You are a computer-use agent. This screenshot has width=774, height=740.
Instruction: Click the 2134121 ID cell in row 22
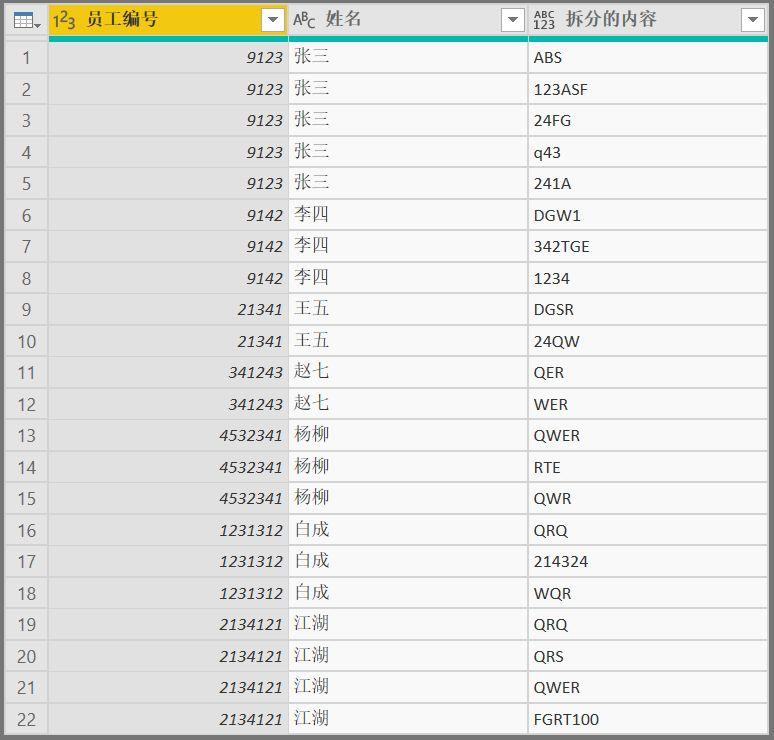[x=168, y=719]
